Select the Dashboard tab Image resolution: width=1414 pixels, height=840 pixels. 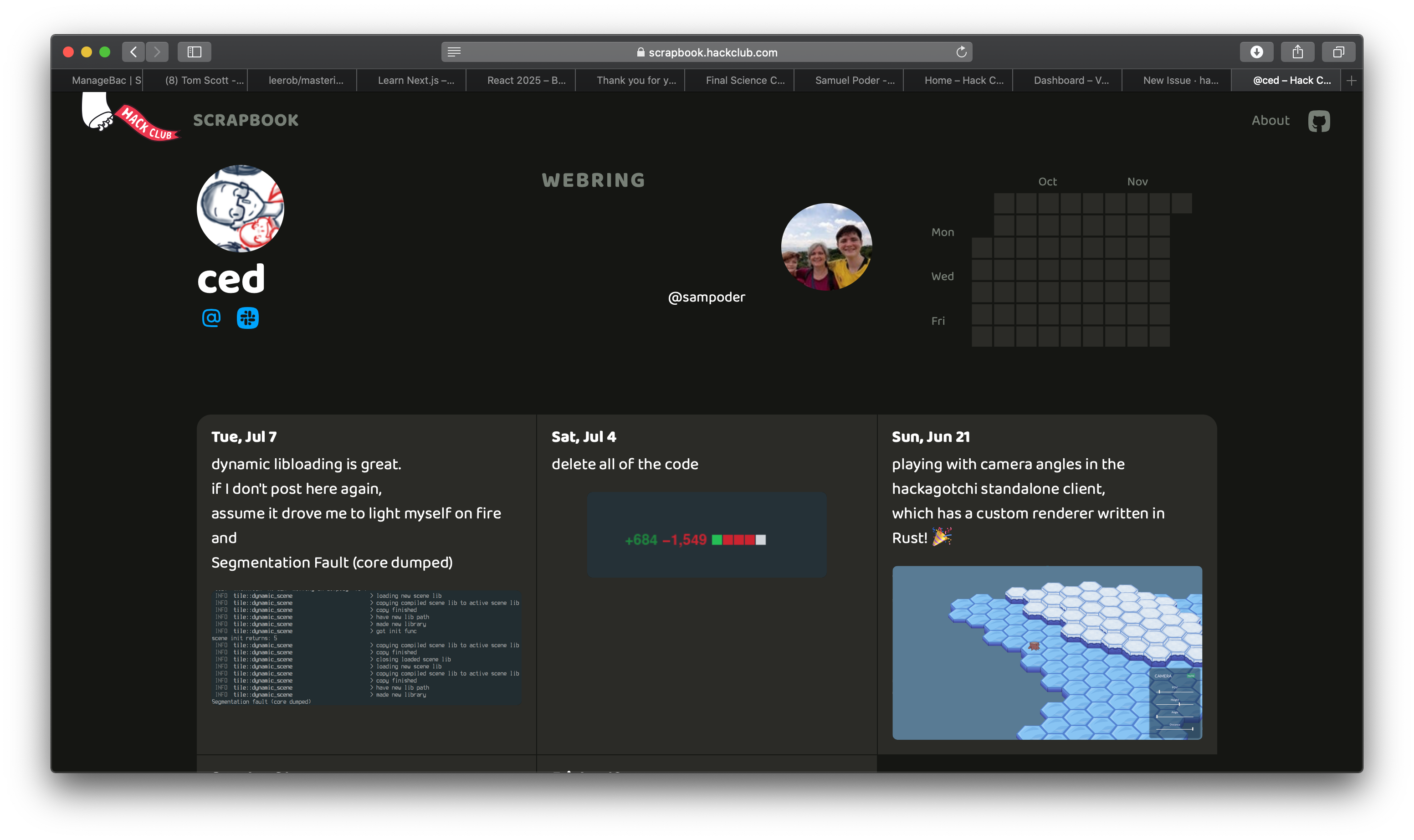point(1071,80)
